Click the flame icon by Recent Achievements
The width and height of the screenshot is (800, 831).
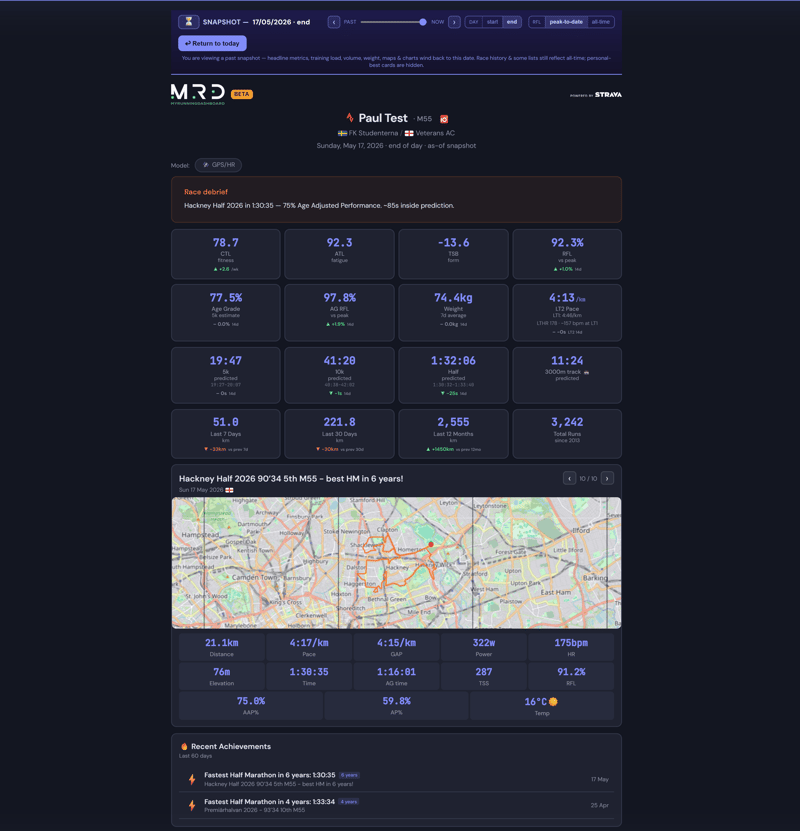coord(184,747)
